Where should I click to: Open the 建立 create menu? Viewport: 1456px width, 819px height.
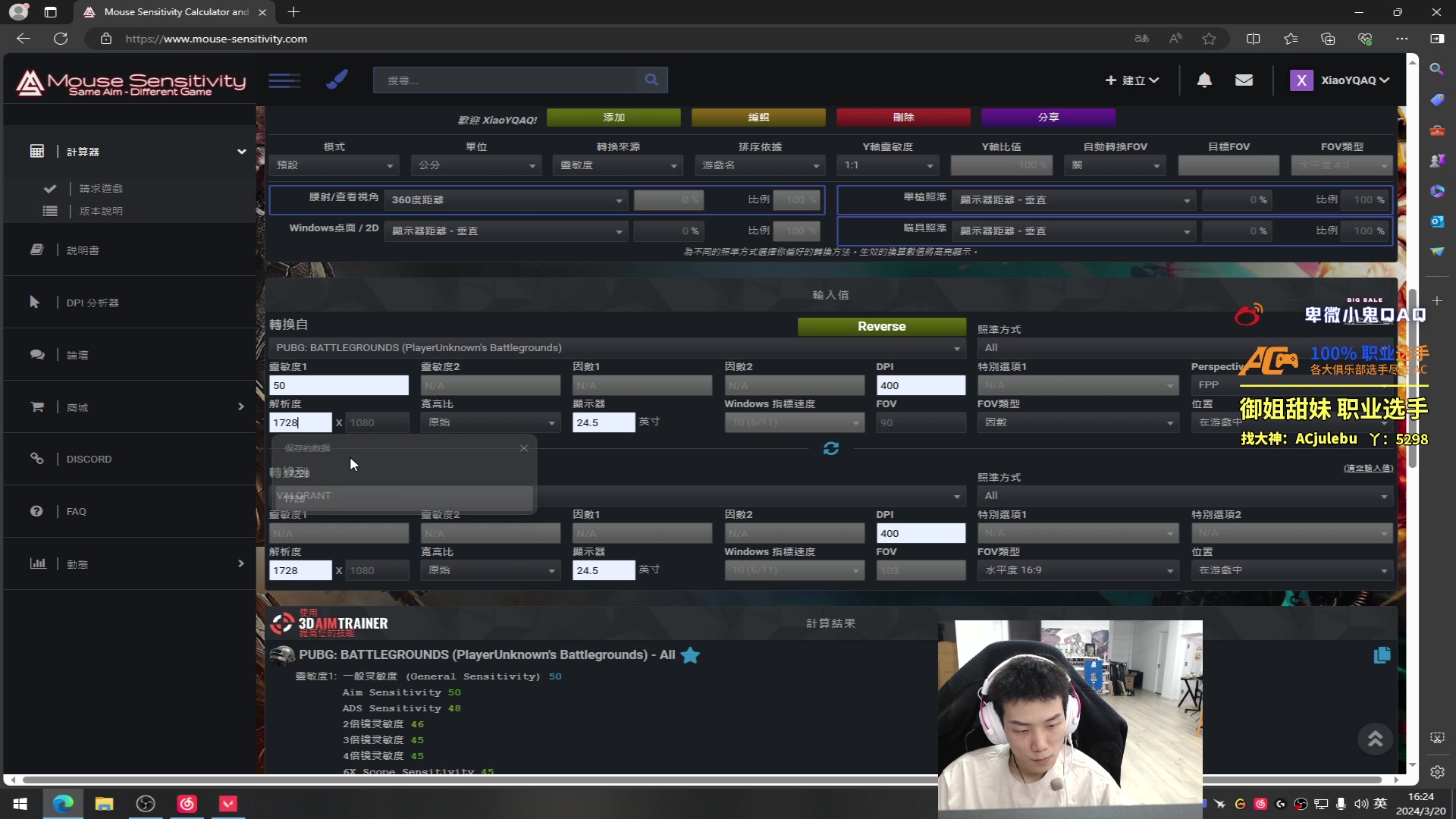coord(1132,80)
